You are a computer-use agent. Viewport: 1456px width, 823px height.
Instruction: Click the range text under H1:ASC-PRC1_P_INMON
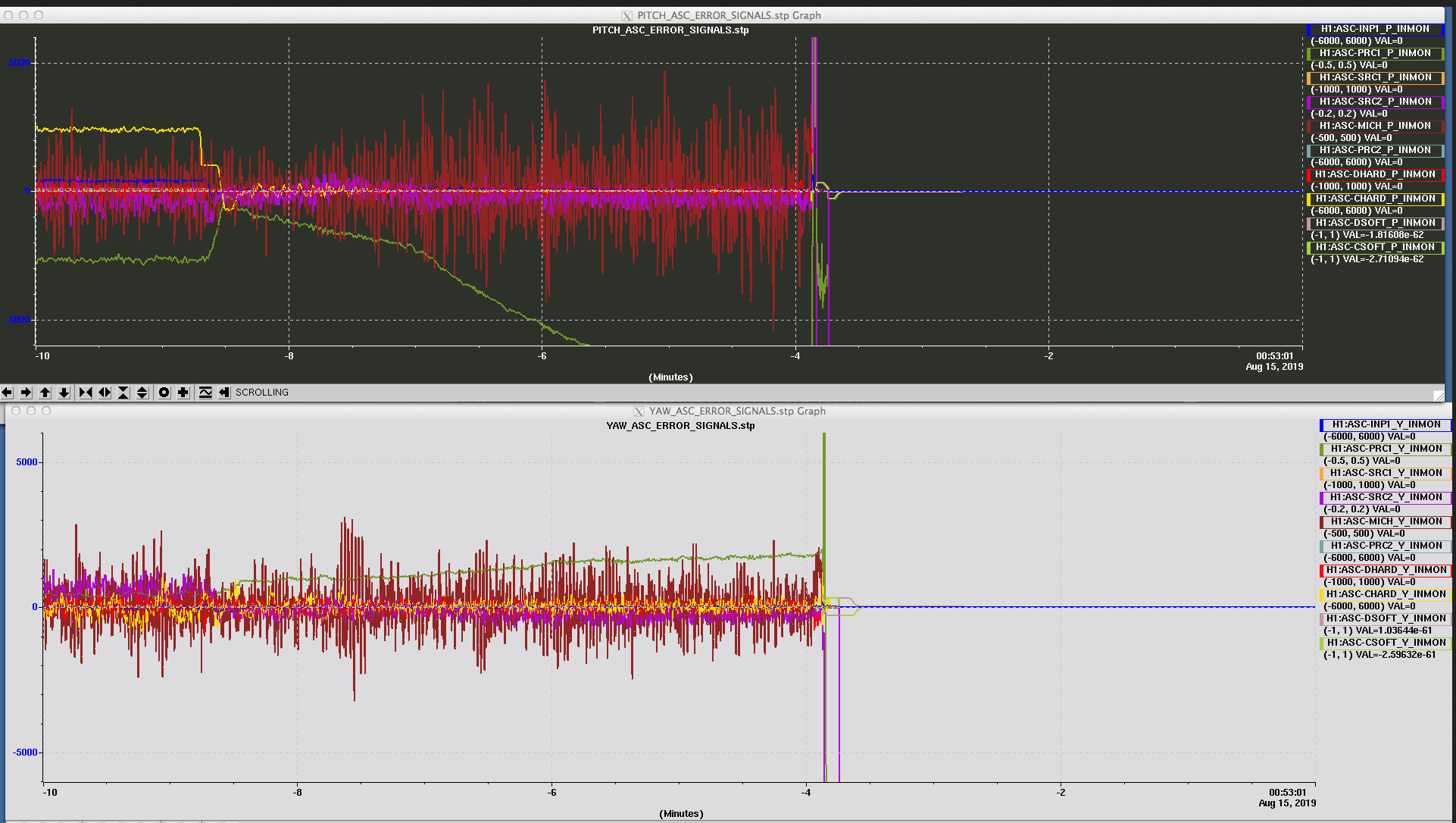click(1333, 65)
